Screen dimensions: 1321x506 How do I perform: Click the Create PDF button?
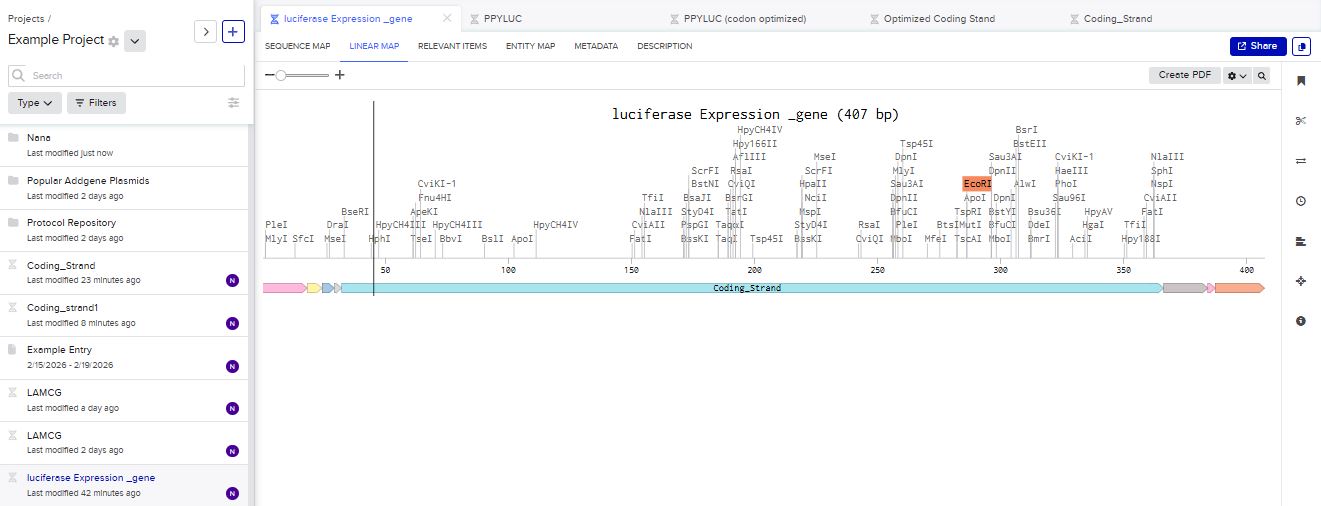pyautogui.click(x=1184, y=75)
